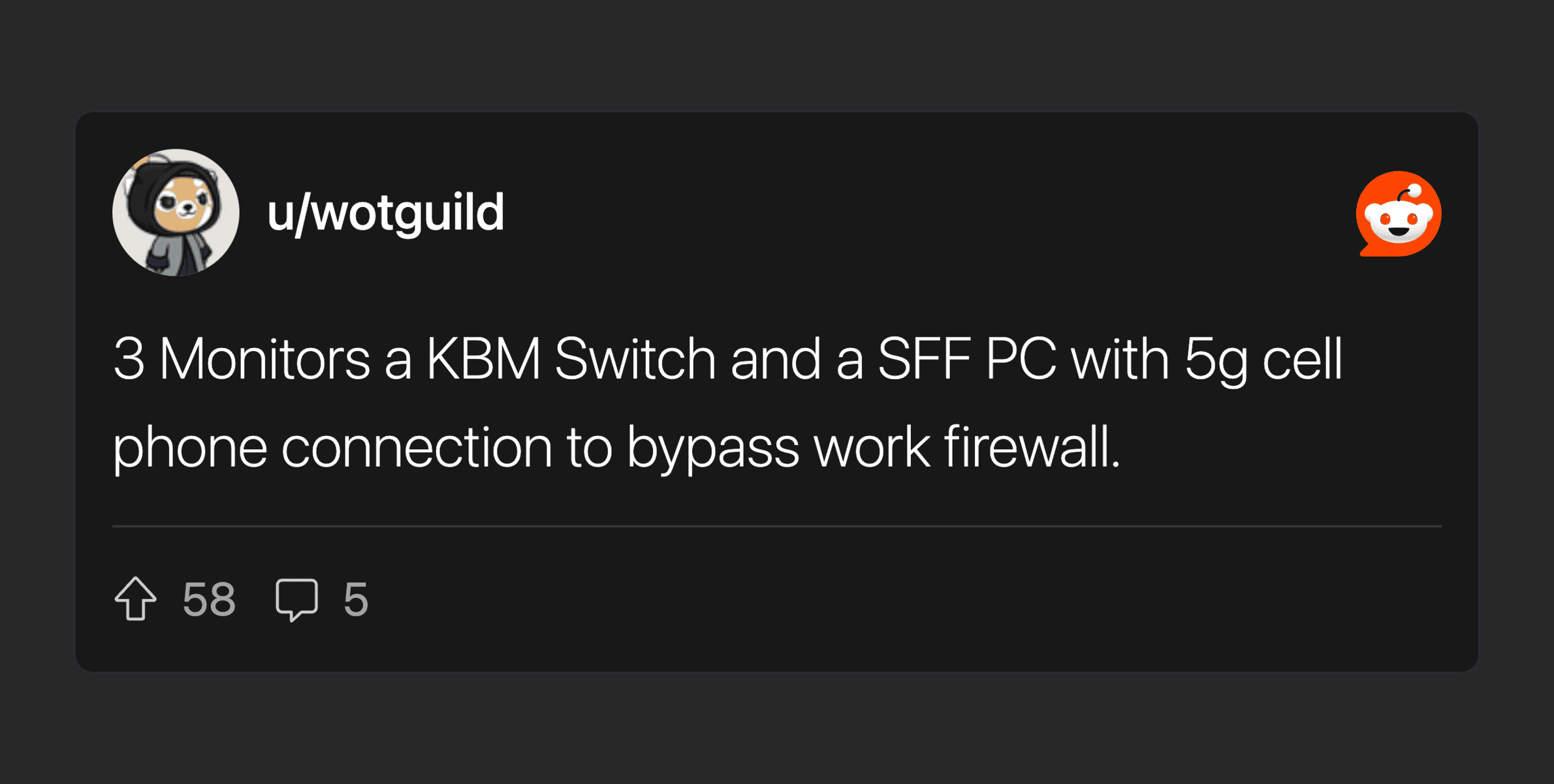This screenshot has height=784, width=1554.
Task: Click the word "with" in the post title
Action: 1119,359
